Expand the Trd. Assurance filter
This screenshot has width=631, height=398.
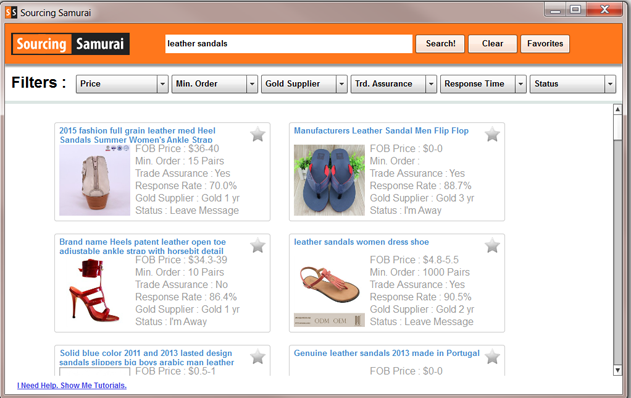click(x=394, y=84)
